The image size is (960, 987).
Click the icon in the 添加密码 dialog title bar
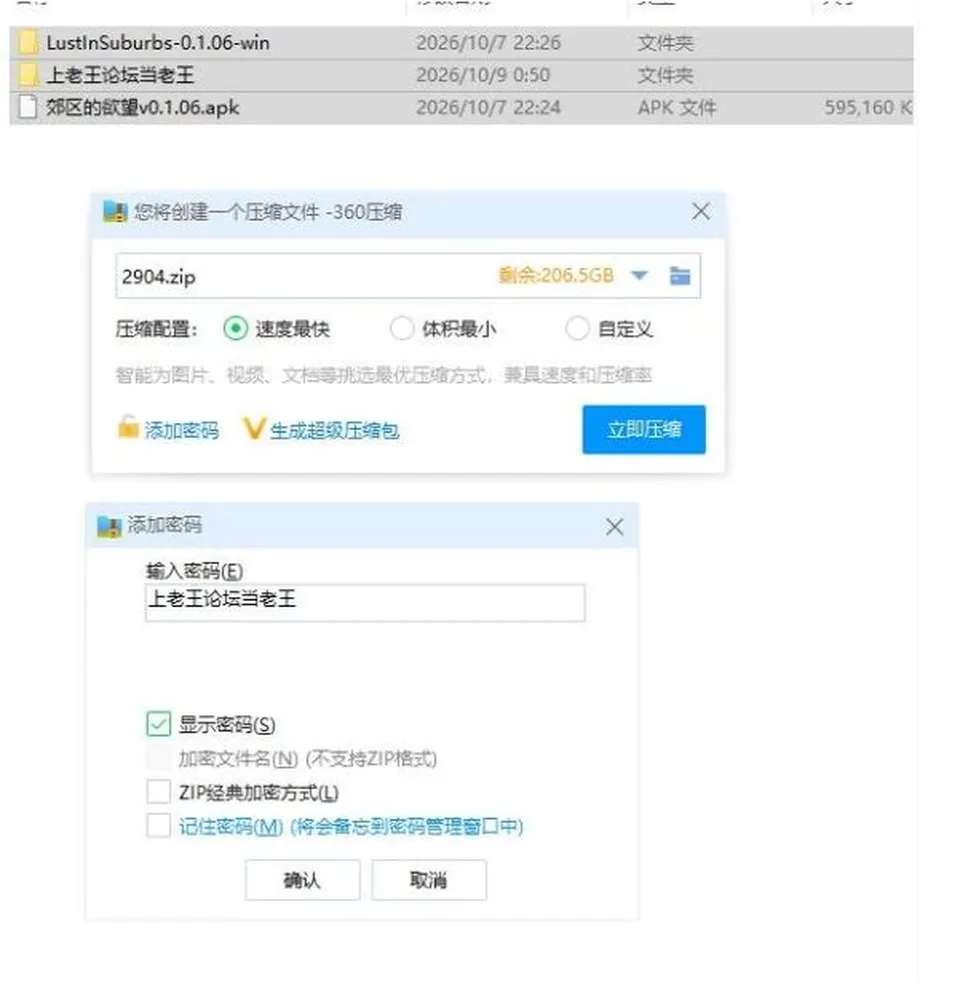point(109,526)
